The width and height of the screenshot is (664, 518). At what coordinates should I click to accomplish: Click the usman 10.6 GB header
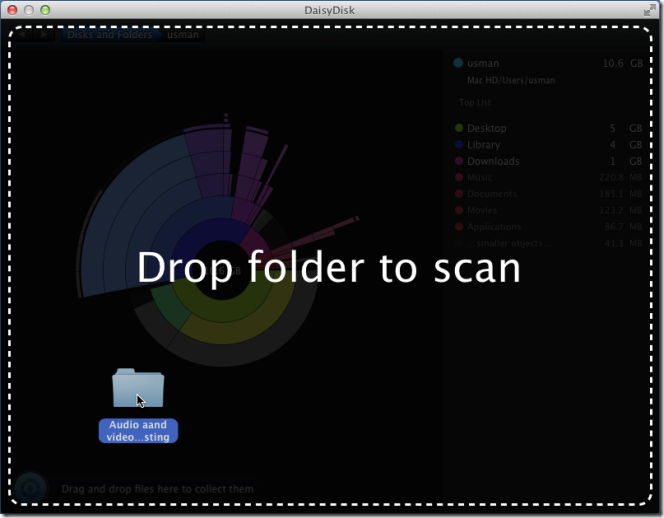pyautogui.click(x=548, y=63)
